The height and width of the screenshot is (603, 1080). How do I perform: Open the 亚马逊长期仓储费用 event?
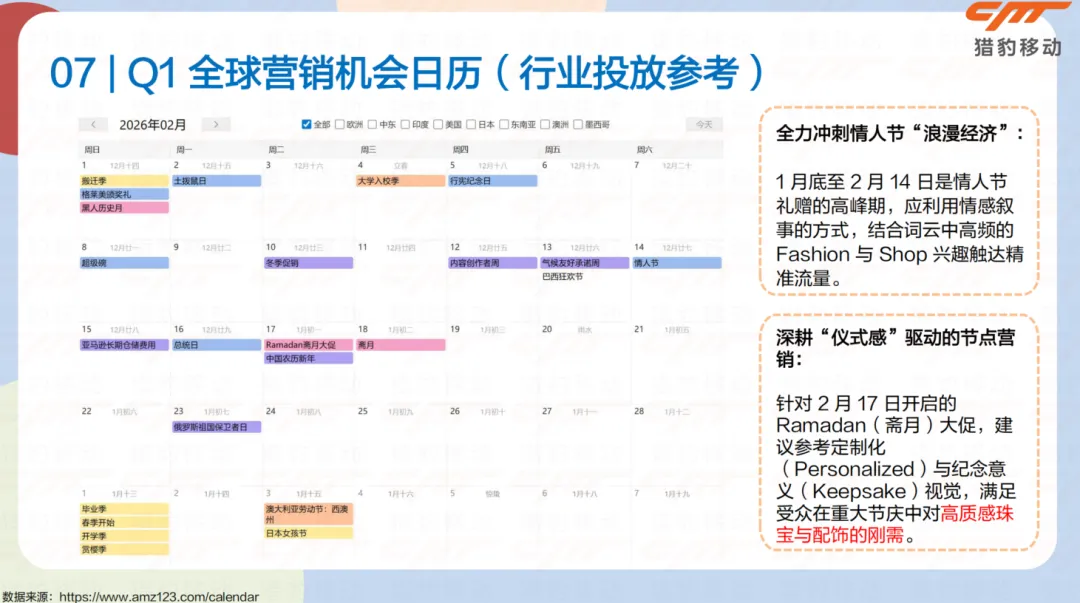tap(124, 345)
